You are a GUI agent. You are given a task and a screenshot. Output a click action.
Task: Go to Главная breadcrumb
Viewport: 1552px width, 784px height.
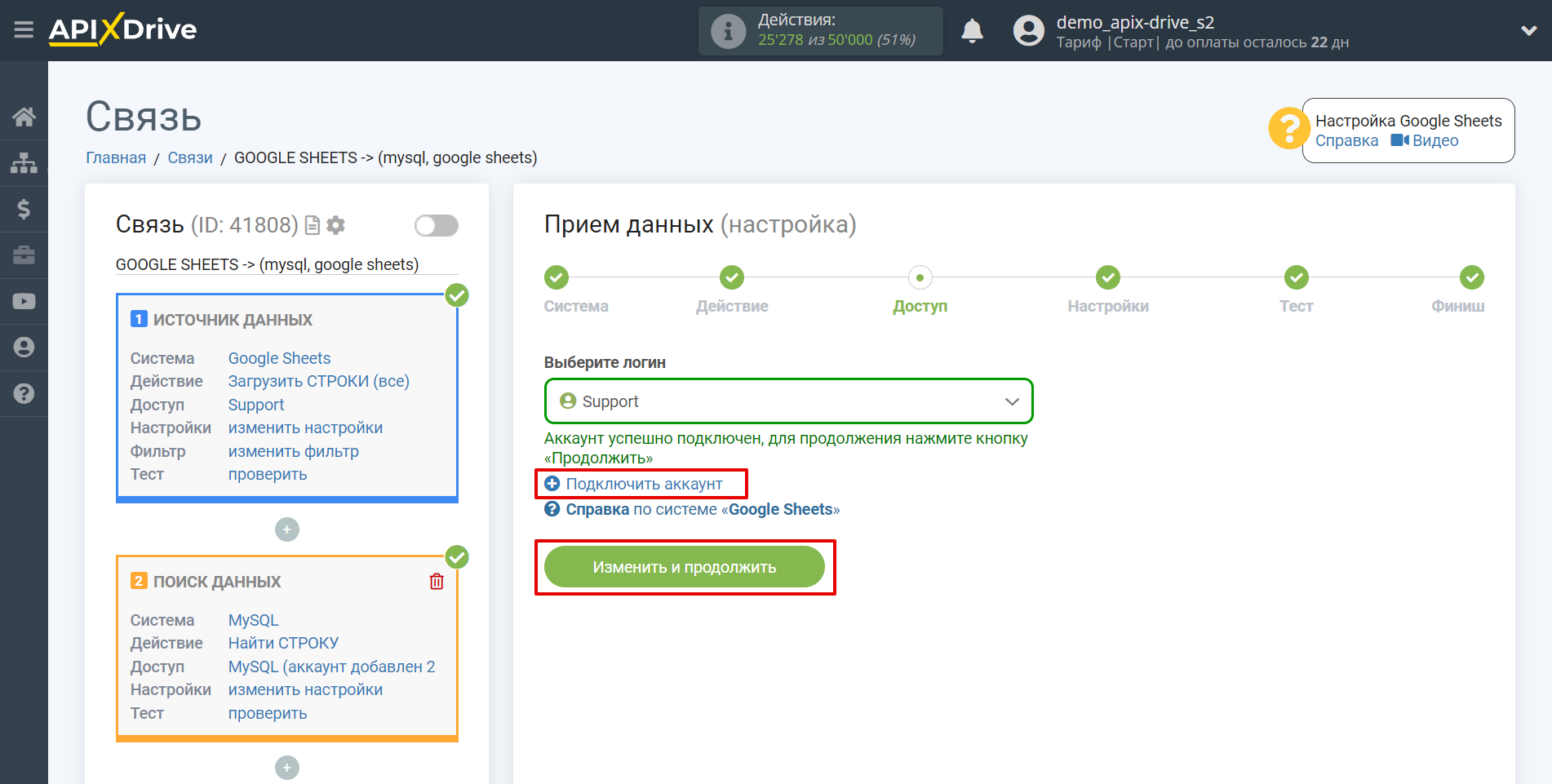tap(116, 157)
